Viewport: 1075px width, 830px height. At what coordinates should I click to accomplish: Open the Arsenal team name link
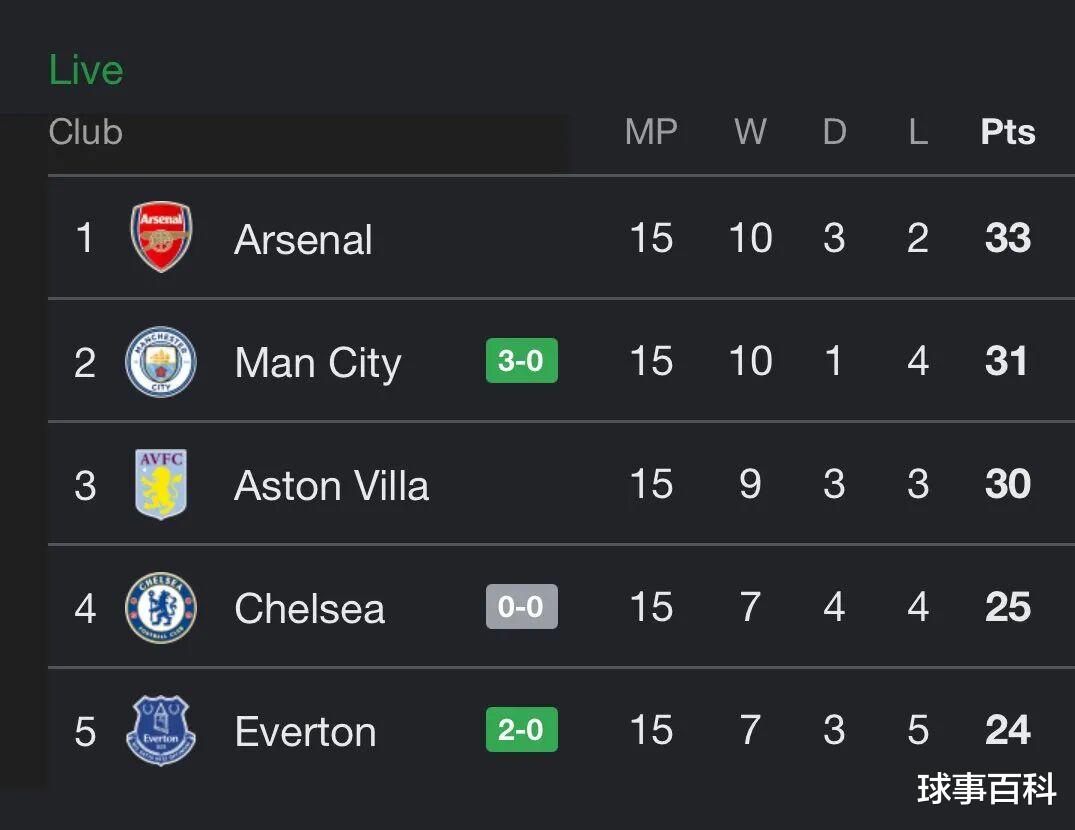[303, 240]
